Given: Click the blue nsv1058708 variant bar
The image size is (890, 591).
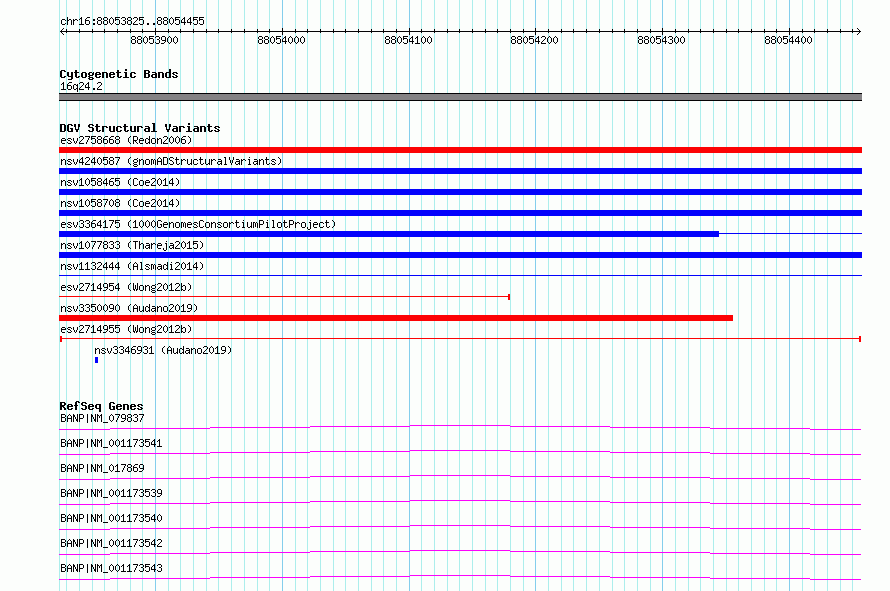Looking at the screenshot, I should click(x=460, y=213).
